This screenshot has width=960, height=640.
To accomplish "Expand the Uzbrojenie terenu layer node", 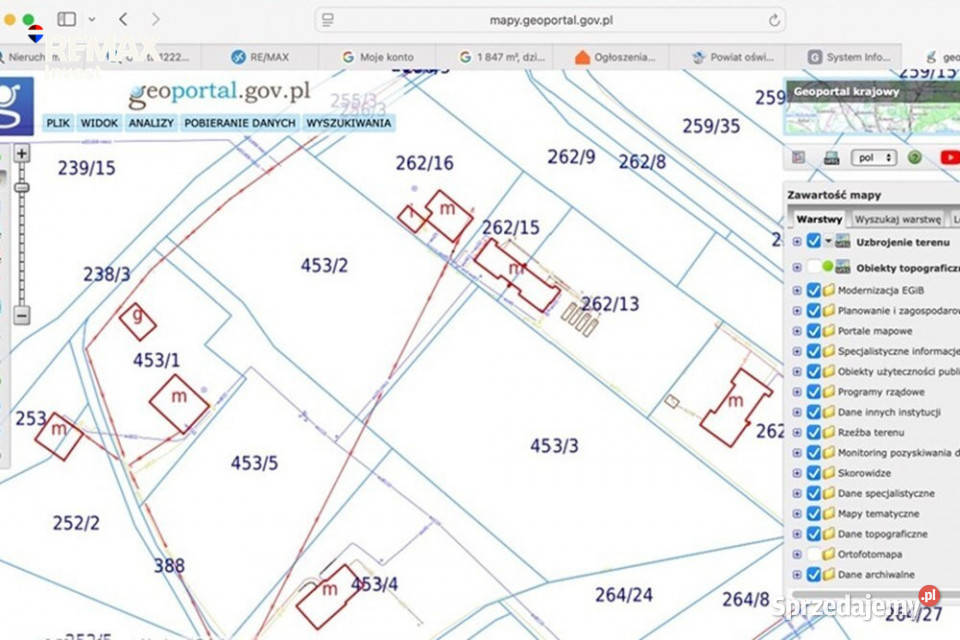I will point(797,242).
